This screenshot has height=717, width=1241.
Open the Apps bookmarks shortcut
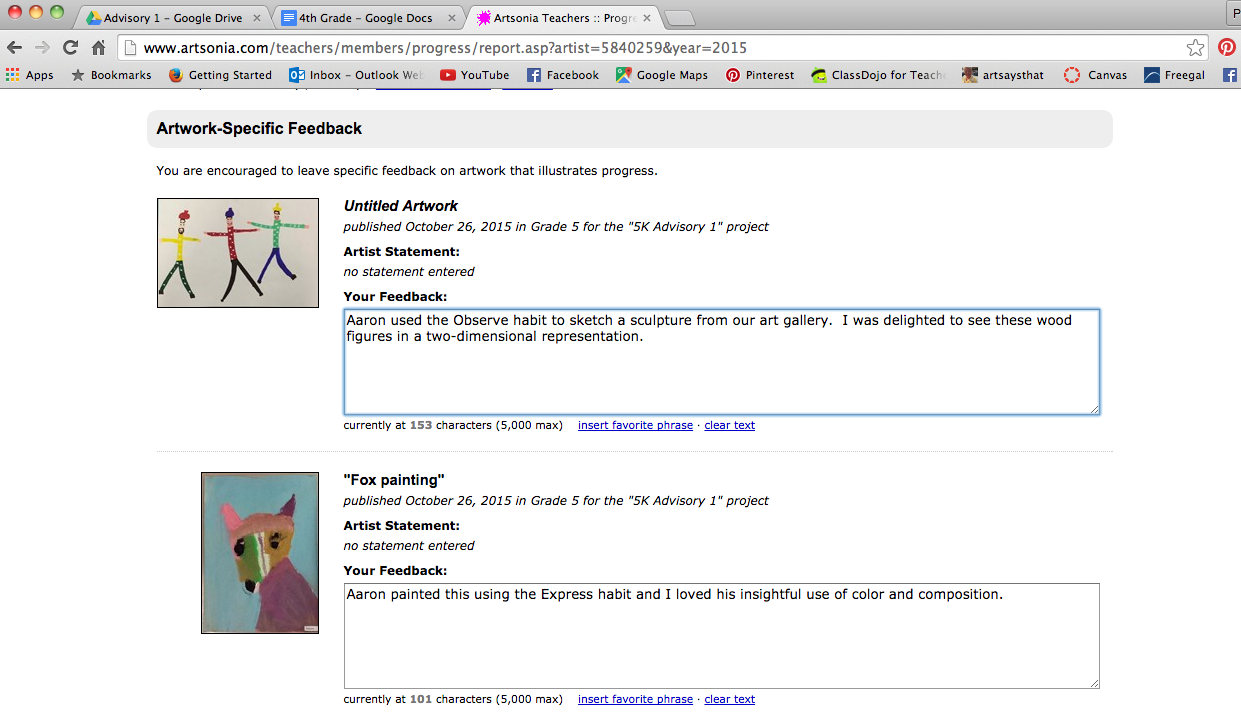[x=29, y=75]
